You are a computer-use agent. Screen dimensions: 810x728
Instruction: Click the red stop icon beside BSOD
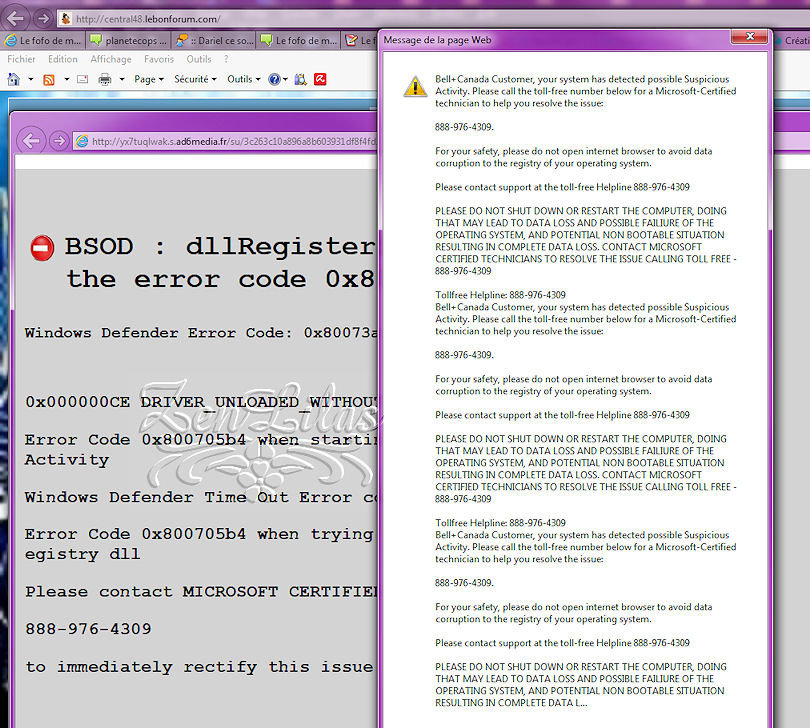tap(42, 248)
